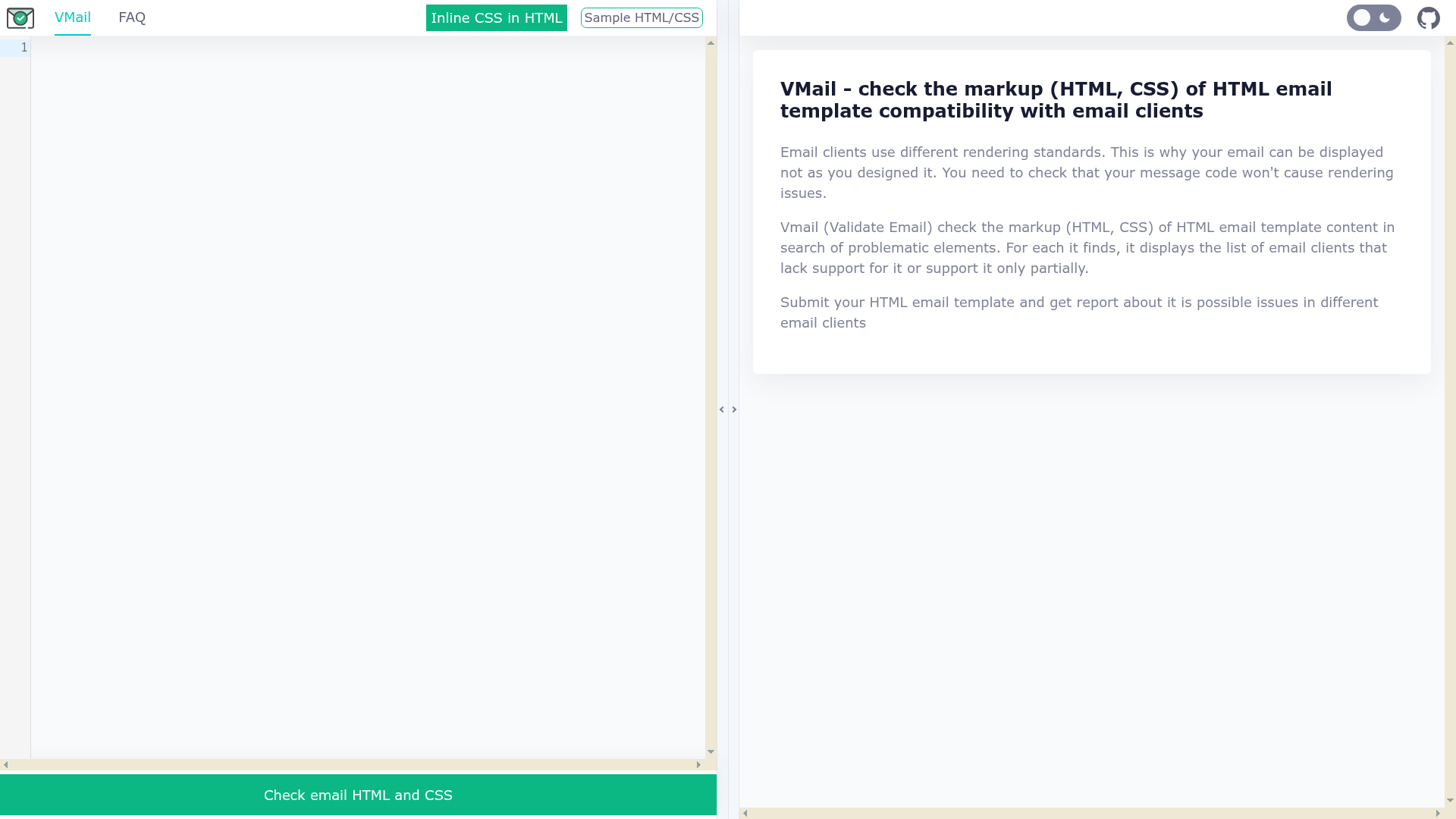Click the paragraph starting 'Vmail (Validate Email)'
Image resolution: width=1456 pixels, height=819 pixels.
coord(1087,248)
